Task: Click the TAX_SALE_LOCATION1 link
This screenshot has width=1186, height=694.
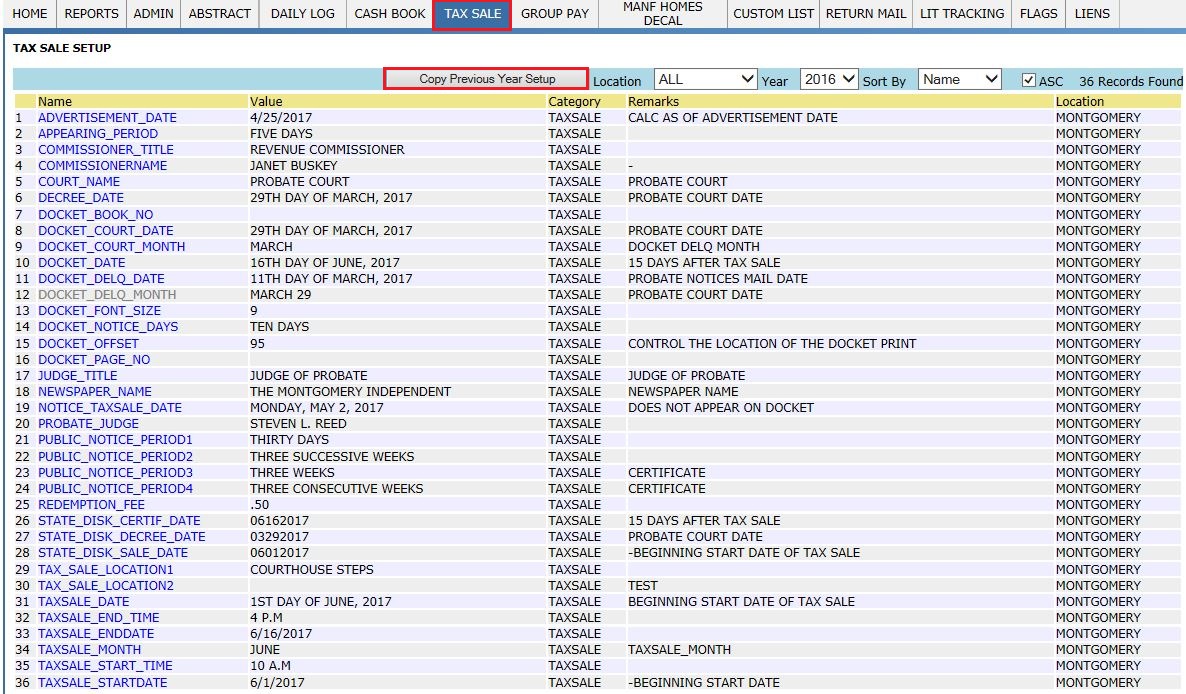Action: click(105, 570)
